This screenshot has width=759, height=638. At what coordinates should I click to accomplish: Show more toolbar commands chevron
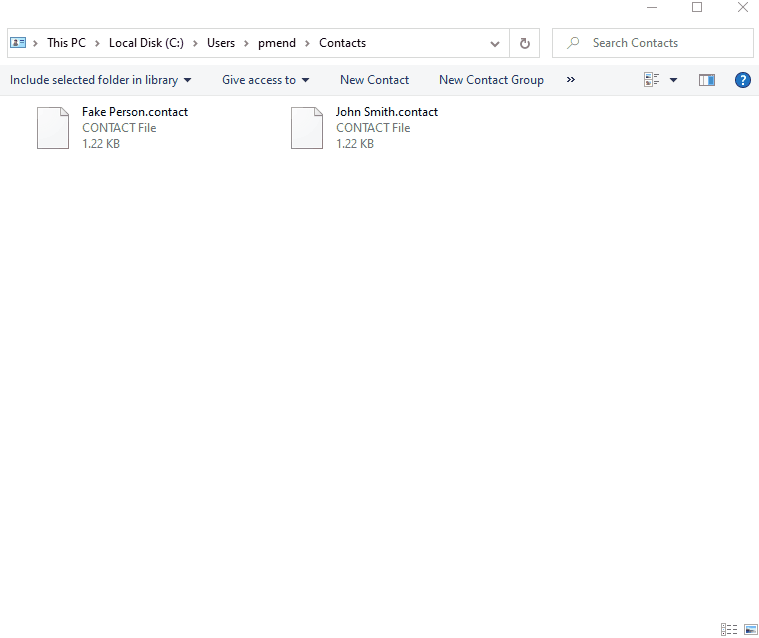tap(571, 80)
